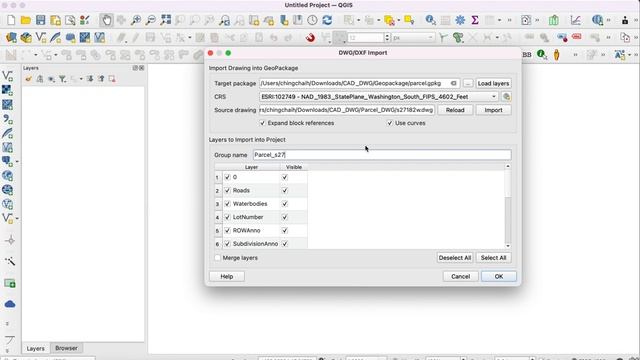Enable the Merge layers checkbox
This screenshot has width=640, height=360.
218,258
